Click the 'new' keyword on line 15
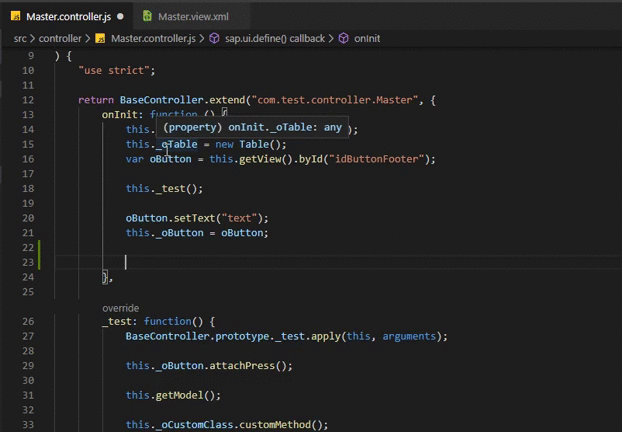622x432 pixels. pos(224,144)
